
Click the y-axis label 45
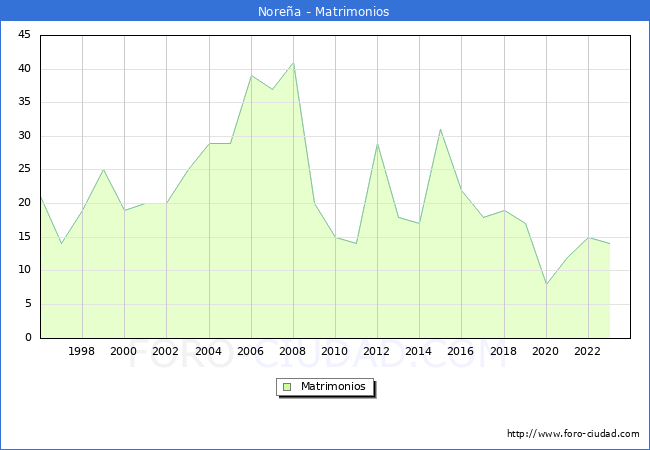click(24, 34)
